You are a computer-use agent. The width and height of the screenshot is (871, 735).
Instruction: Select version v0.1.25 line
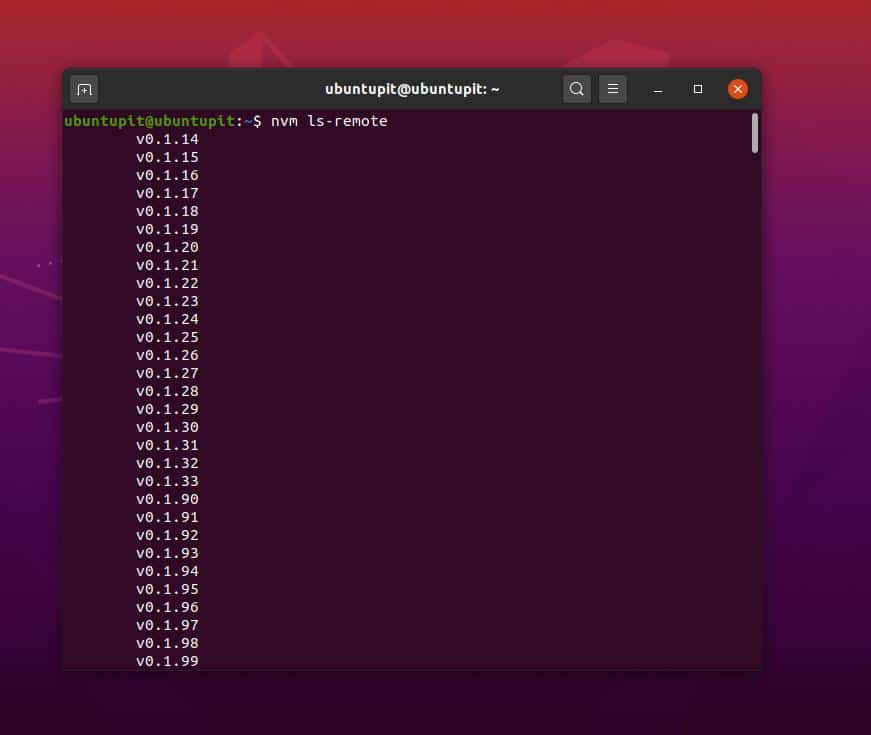[167, 337]
